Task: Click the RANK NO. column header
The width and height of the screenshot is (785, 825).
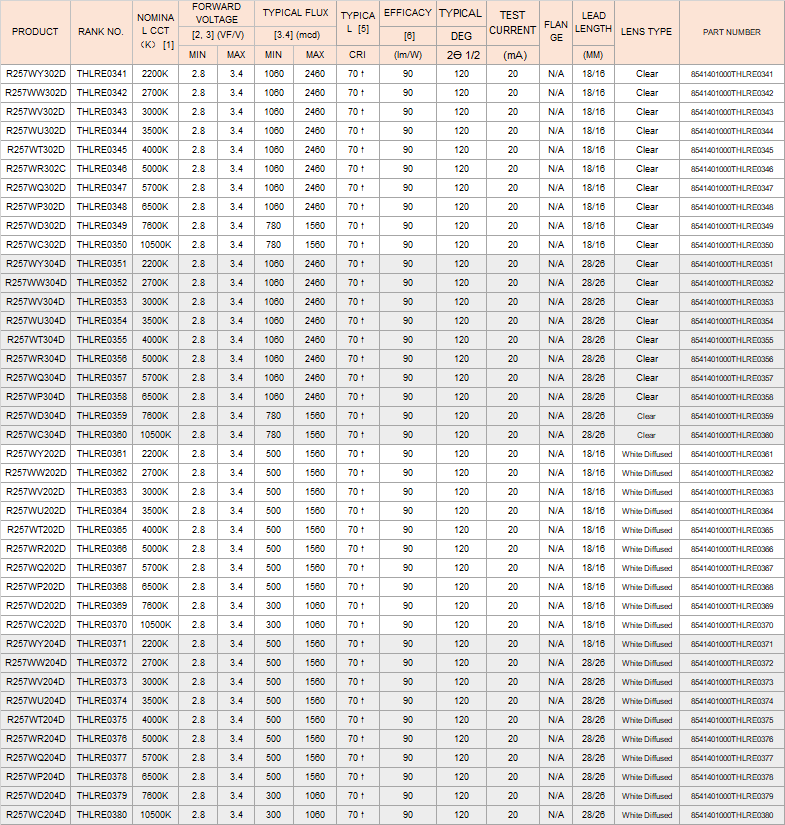Action: (102, 32)
